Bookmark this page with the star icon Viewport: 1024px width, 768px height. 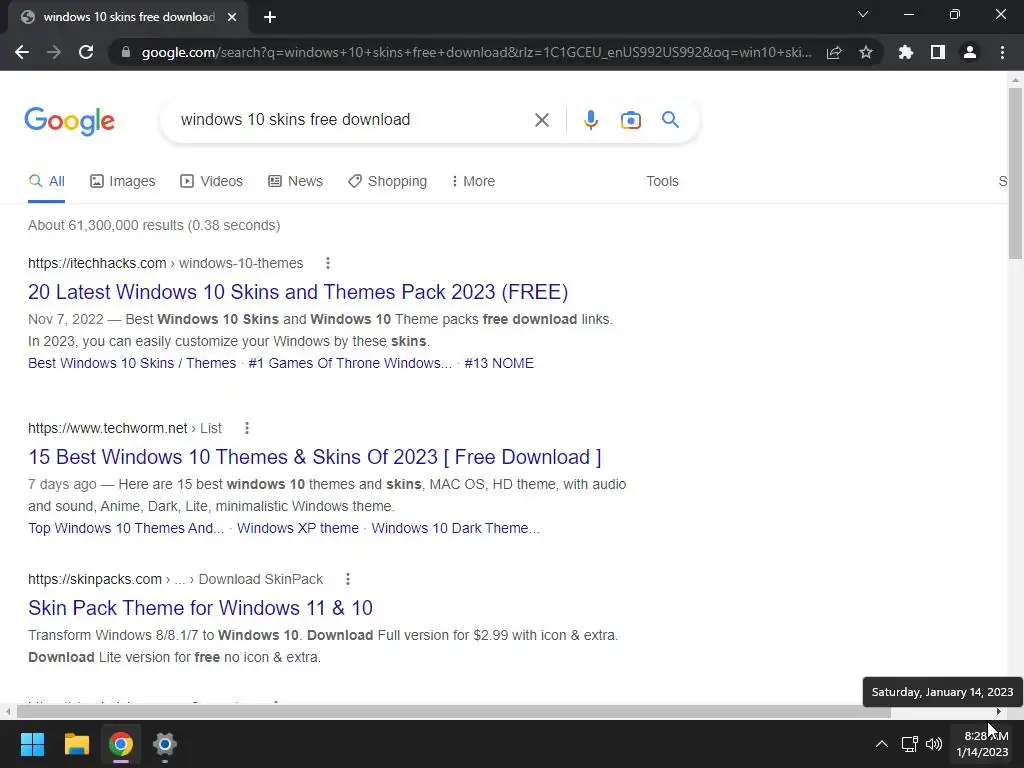click(x=866, y=52)
